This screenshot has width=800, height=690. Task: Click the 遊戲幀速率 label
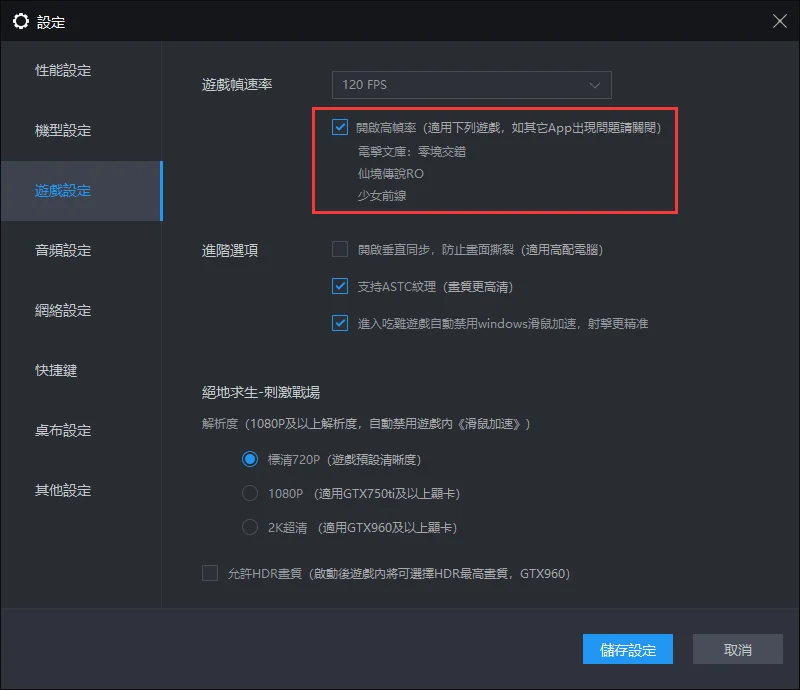click(237, 85)
